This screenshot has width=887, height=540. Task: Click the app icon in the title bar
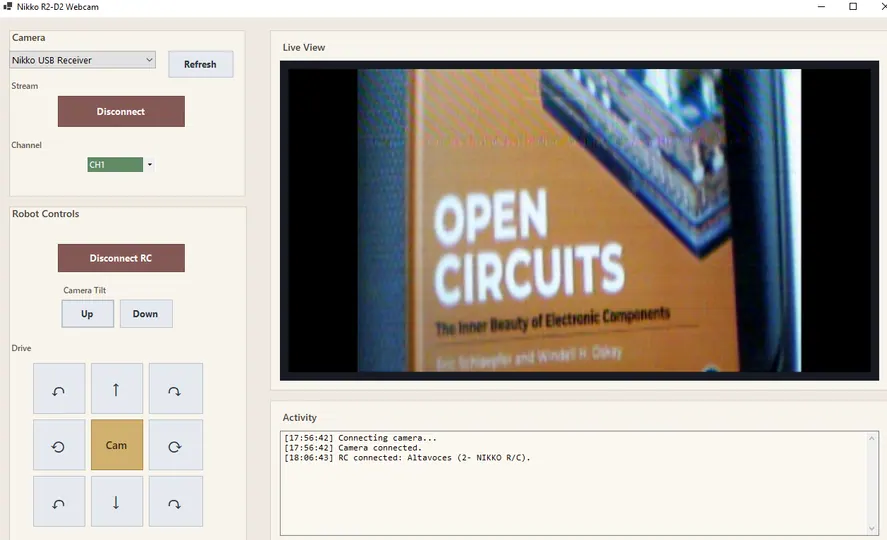click(x=7, y=7)
